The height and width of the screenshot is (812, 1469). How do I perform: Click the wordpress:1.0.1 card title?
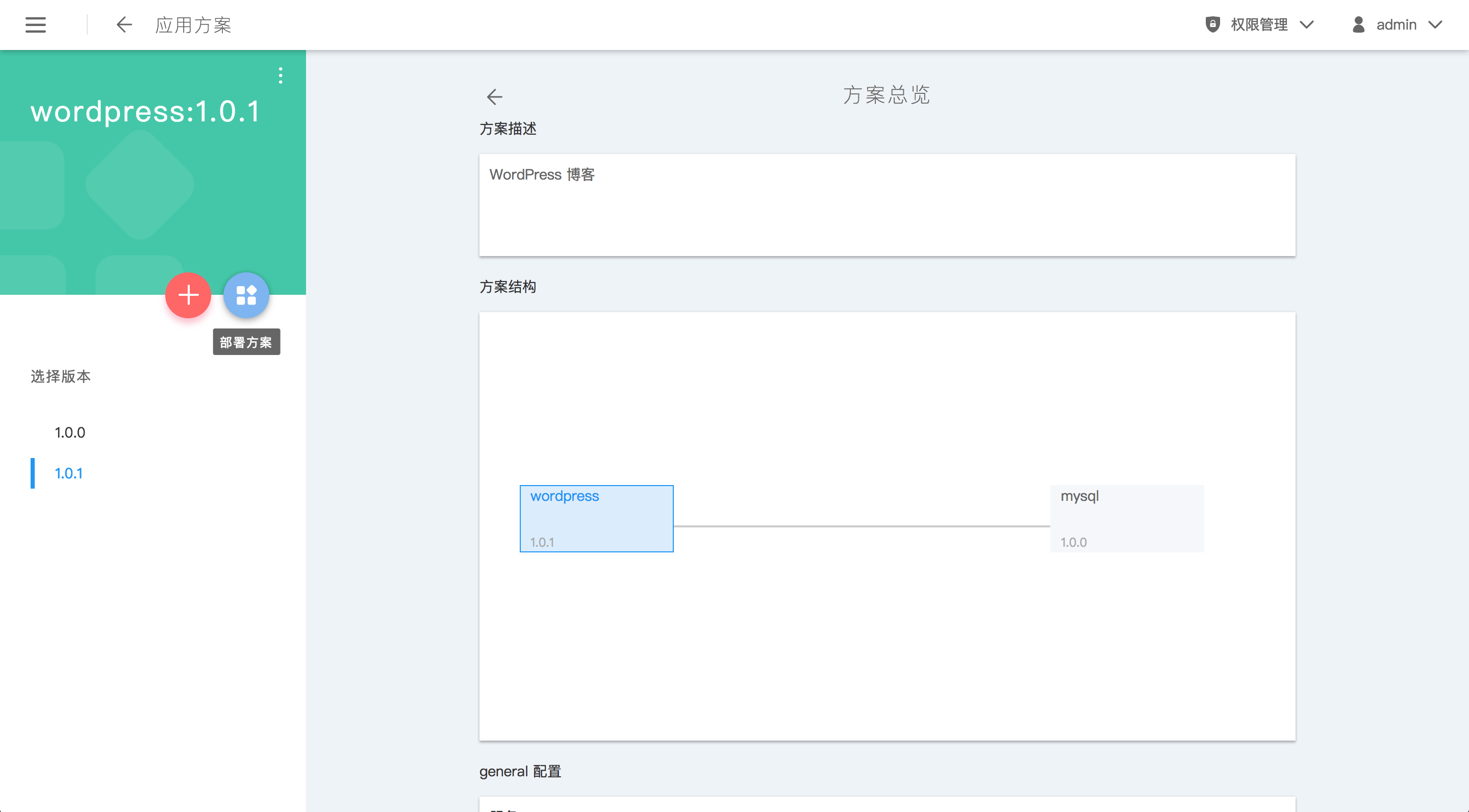coord(145,111)
